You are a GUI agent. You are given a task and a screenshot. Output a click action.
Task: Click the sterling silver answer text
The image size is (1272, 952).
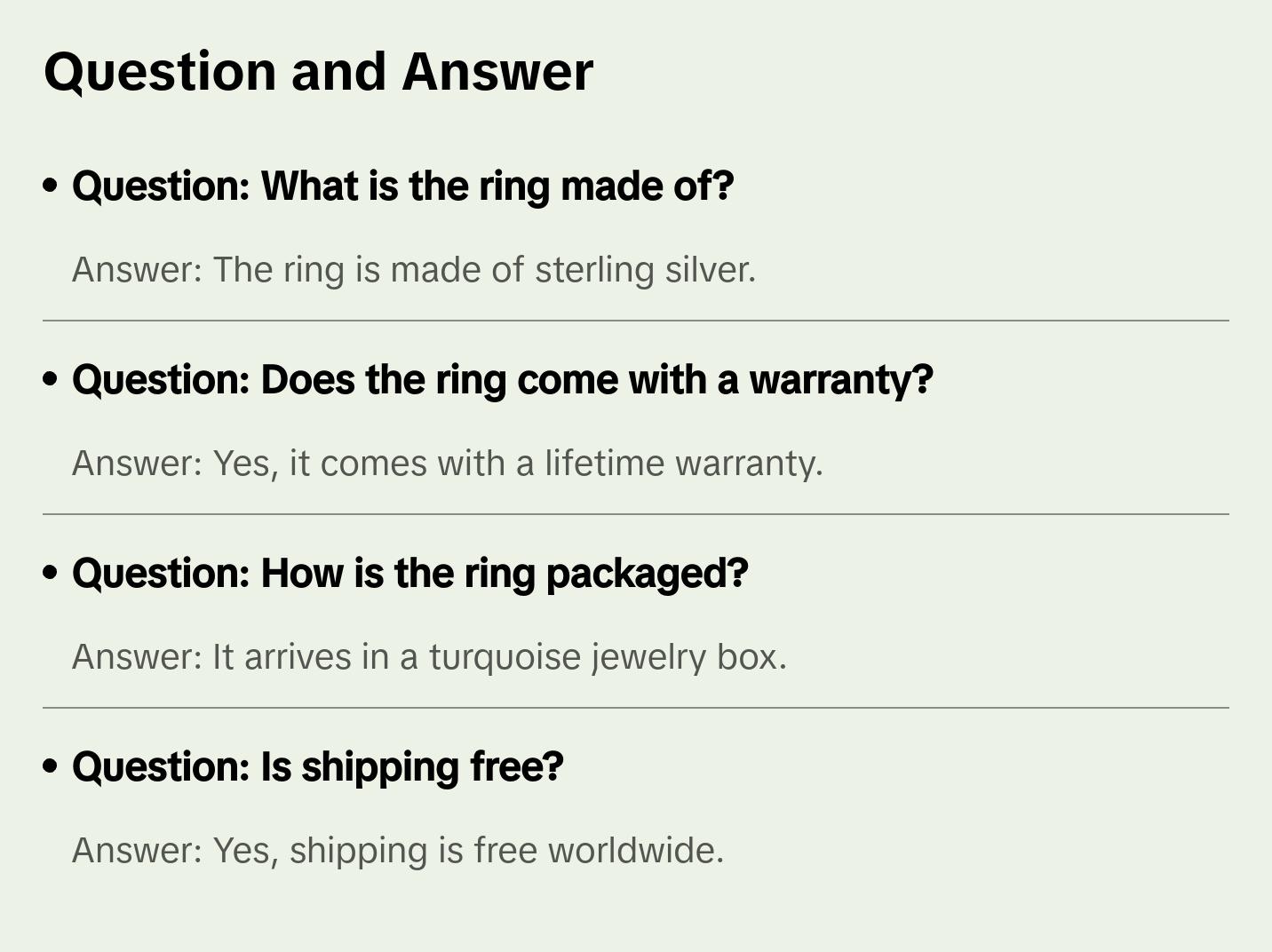pos(413,269)
